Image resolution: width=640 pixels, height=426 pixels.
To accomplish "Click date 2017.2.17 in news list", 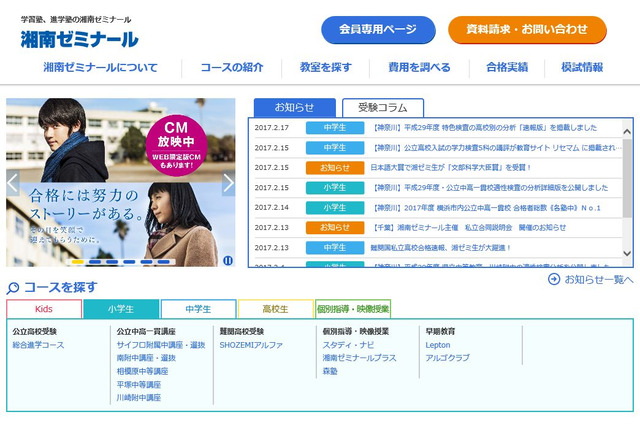I will coord(271,128).
